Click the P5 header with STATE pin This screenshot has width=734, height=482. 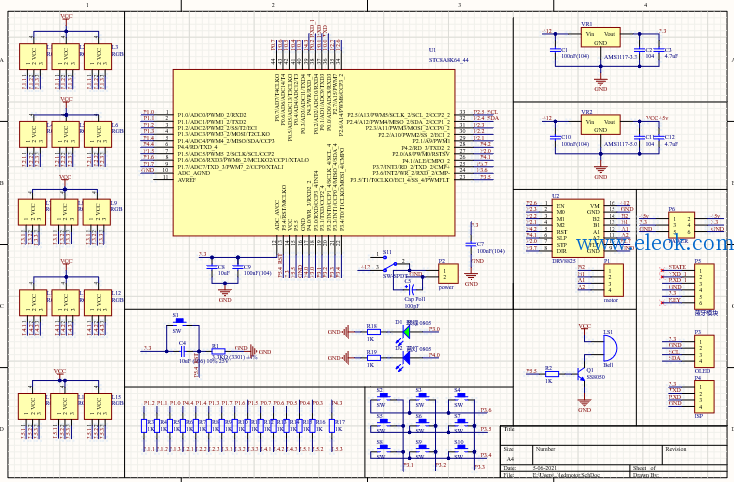[704, 286]
